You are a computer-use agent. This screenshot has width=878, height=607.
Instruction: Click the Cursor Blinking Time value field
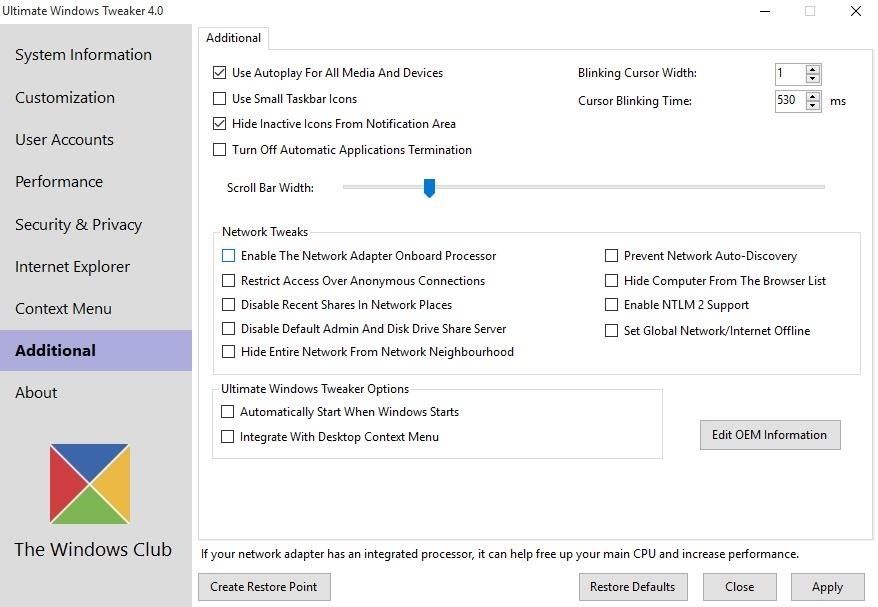(791, 101)
